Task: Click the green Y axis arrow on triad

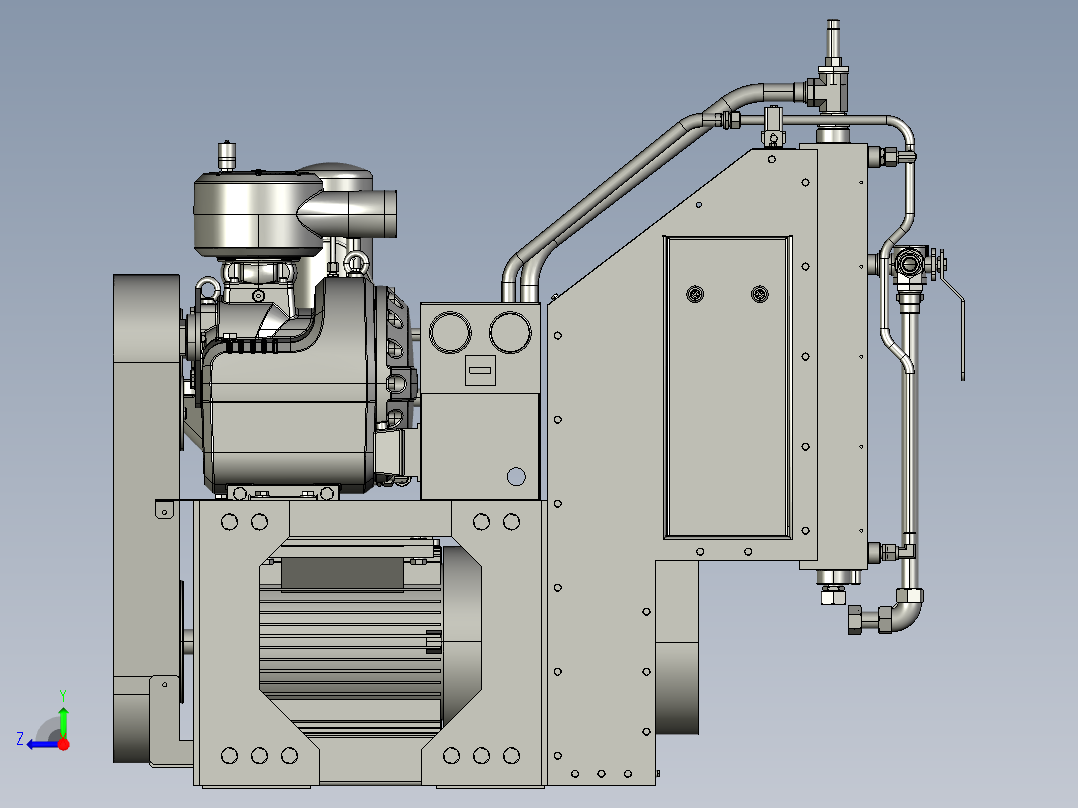Action: [x=63, y=721]
